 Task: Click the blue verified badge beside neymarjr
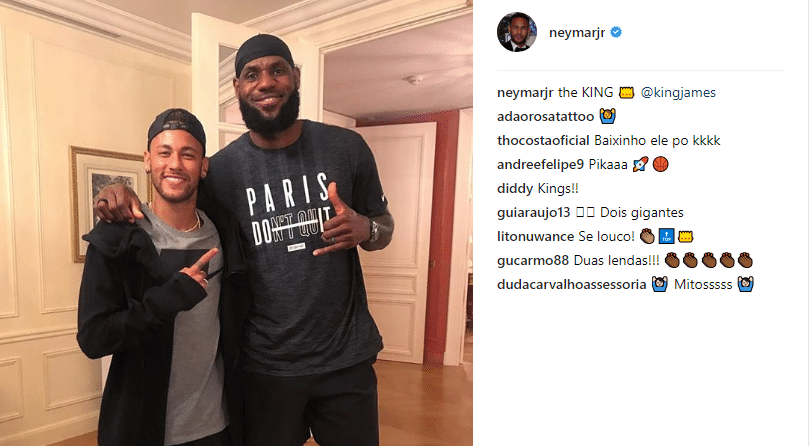pos(616,33)
